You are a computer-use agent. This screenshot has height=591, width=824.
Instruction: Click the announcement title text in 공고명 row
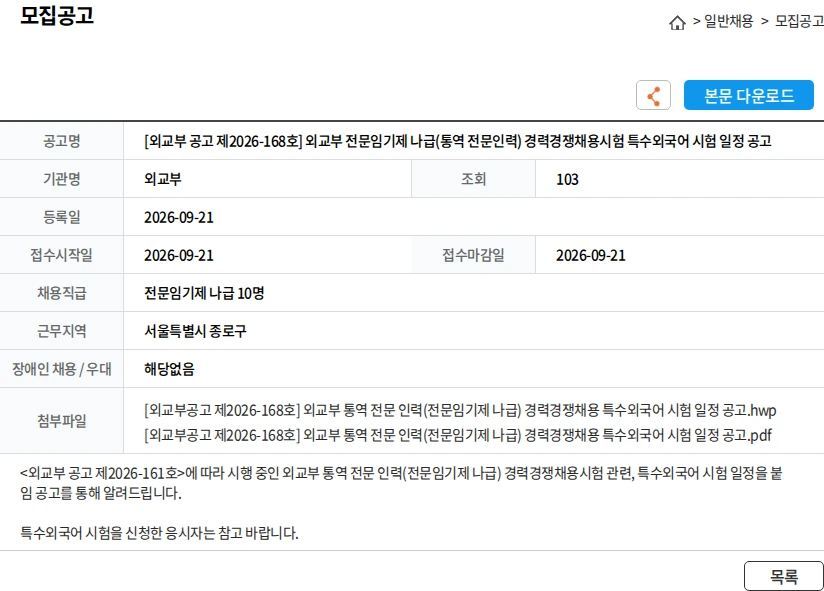(458, 141)
